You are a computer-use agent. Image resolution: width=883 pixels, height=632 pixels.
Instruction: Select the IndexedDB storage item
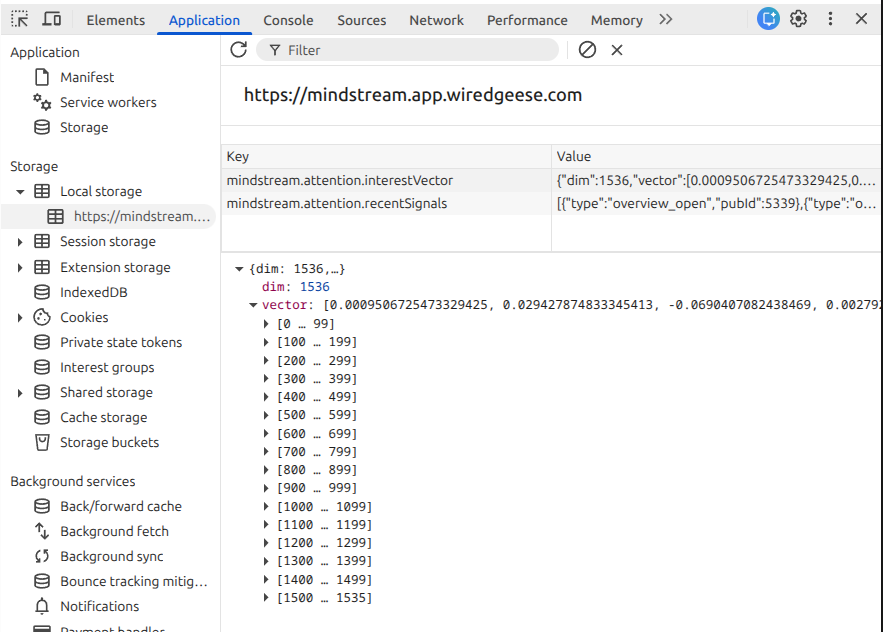pos(93,292)
